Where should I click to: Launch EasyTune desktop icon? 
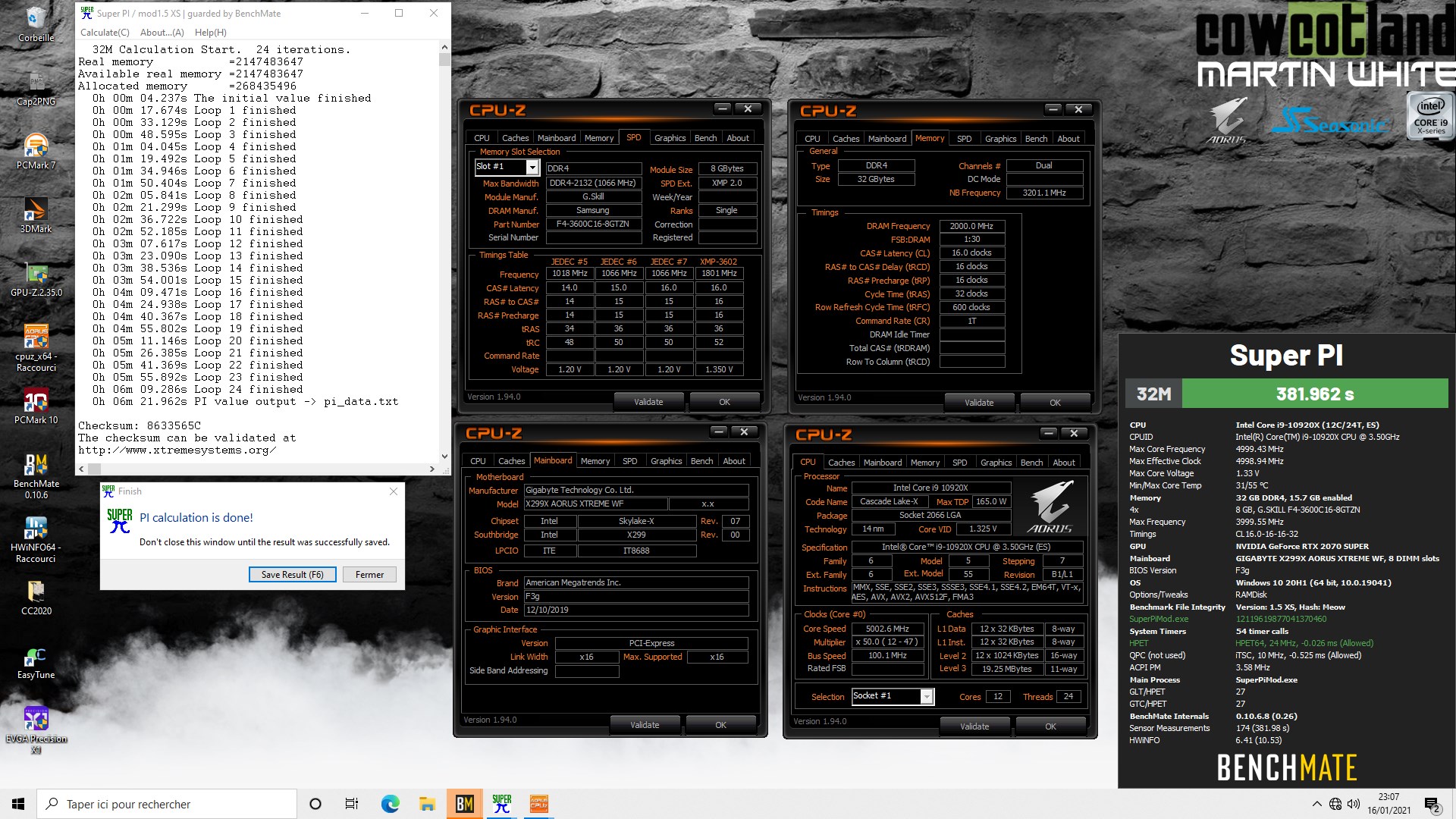click(x=36, y=662)
